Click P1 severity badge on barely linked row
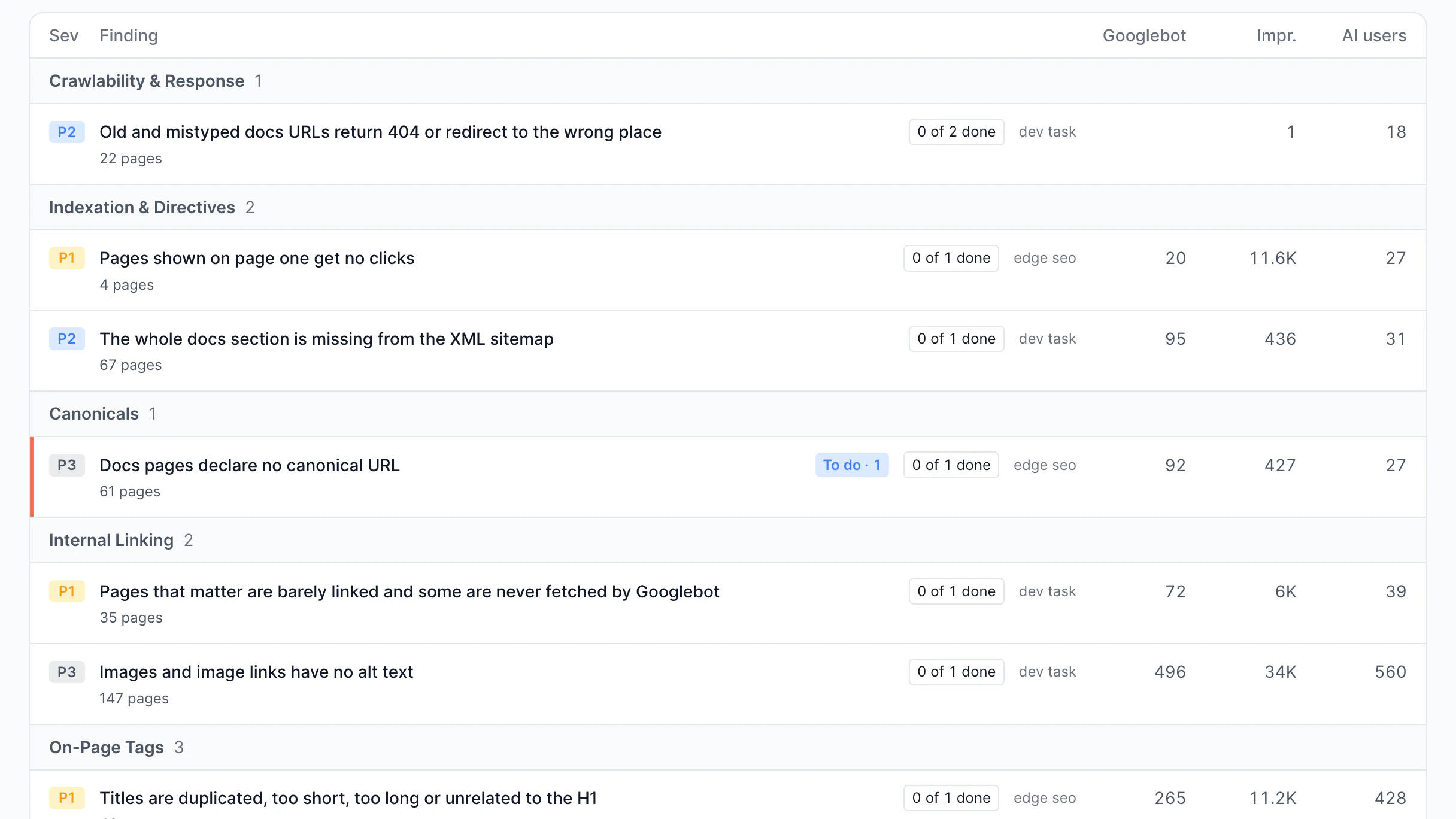The height and width of the screenshot is (819, 1456). pos(66,591)
